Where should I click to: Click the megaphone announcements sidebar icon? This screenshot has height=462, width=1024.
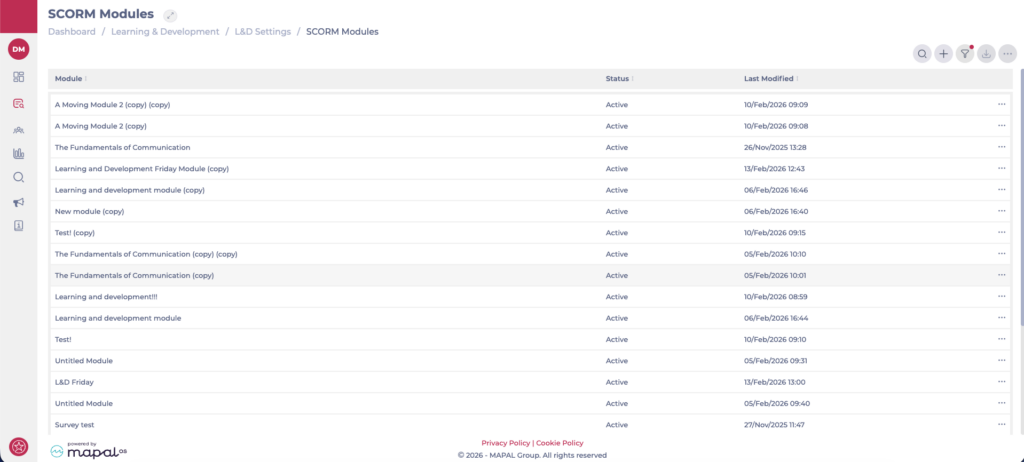(18, 202)
